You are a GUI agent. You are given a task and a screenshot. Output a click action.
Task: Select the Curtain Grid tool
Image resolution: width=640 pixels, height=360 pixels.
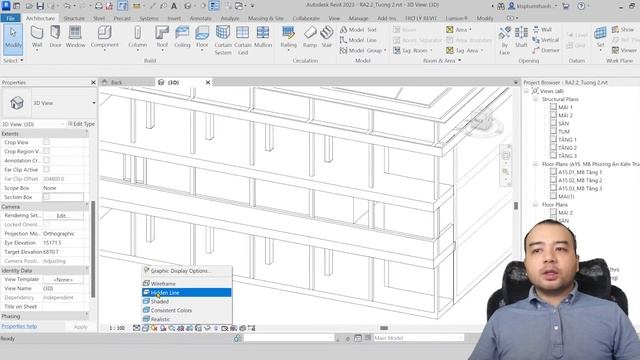[242, 40]
